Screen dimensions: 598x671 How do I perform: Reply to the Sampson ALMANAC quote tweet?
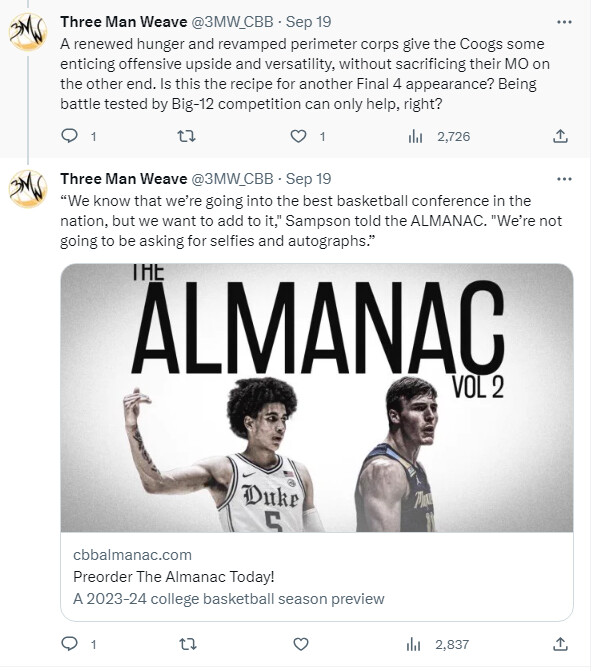tap(70, 644)
